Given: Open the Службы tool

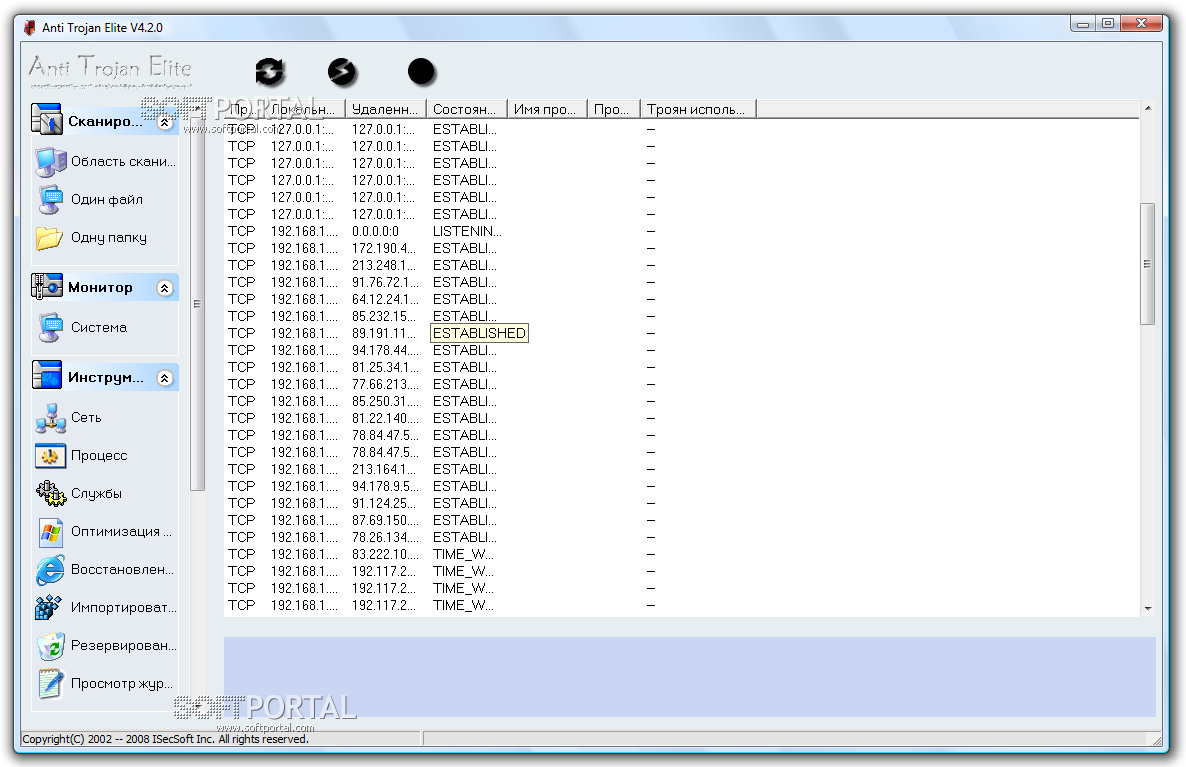Looking at the screenshot, I should point(96,493).
